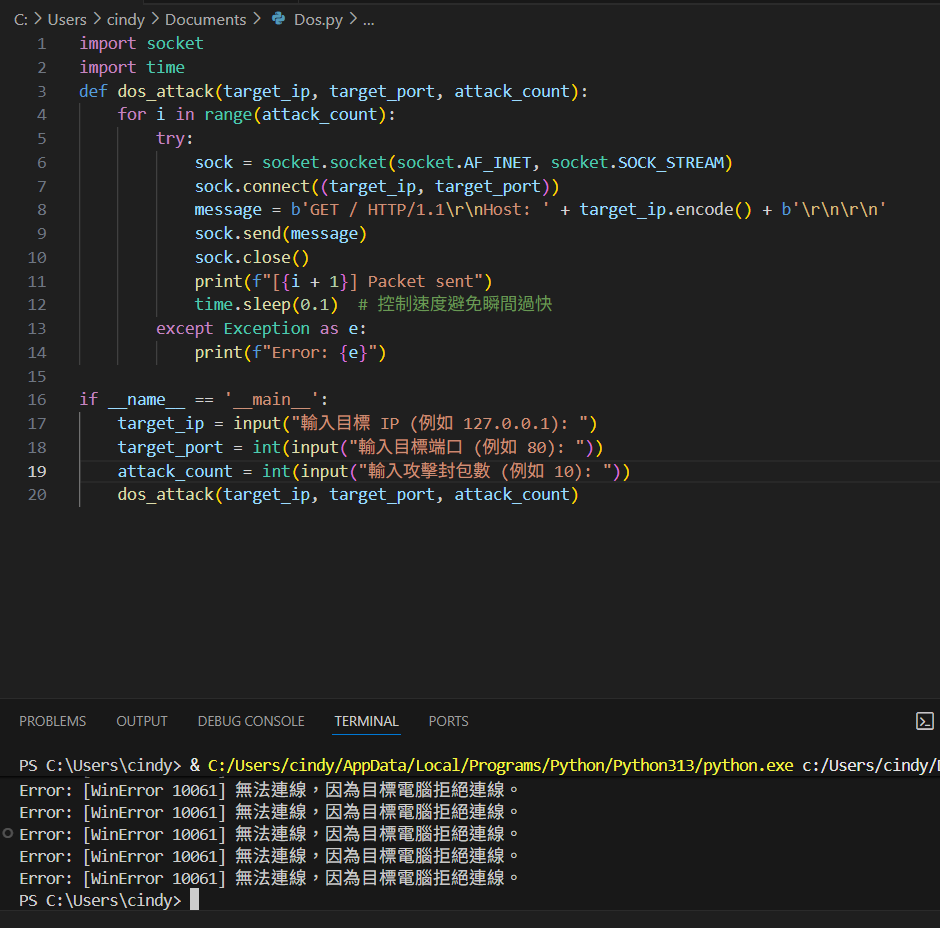Click the C: drive breadcrumb

click(x=21, y=20)
